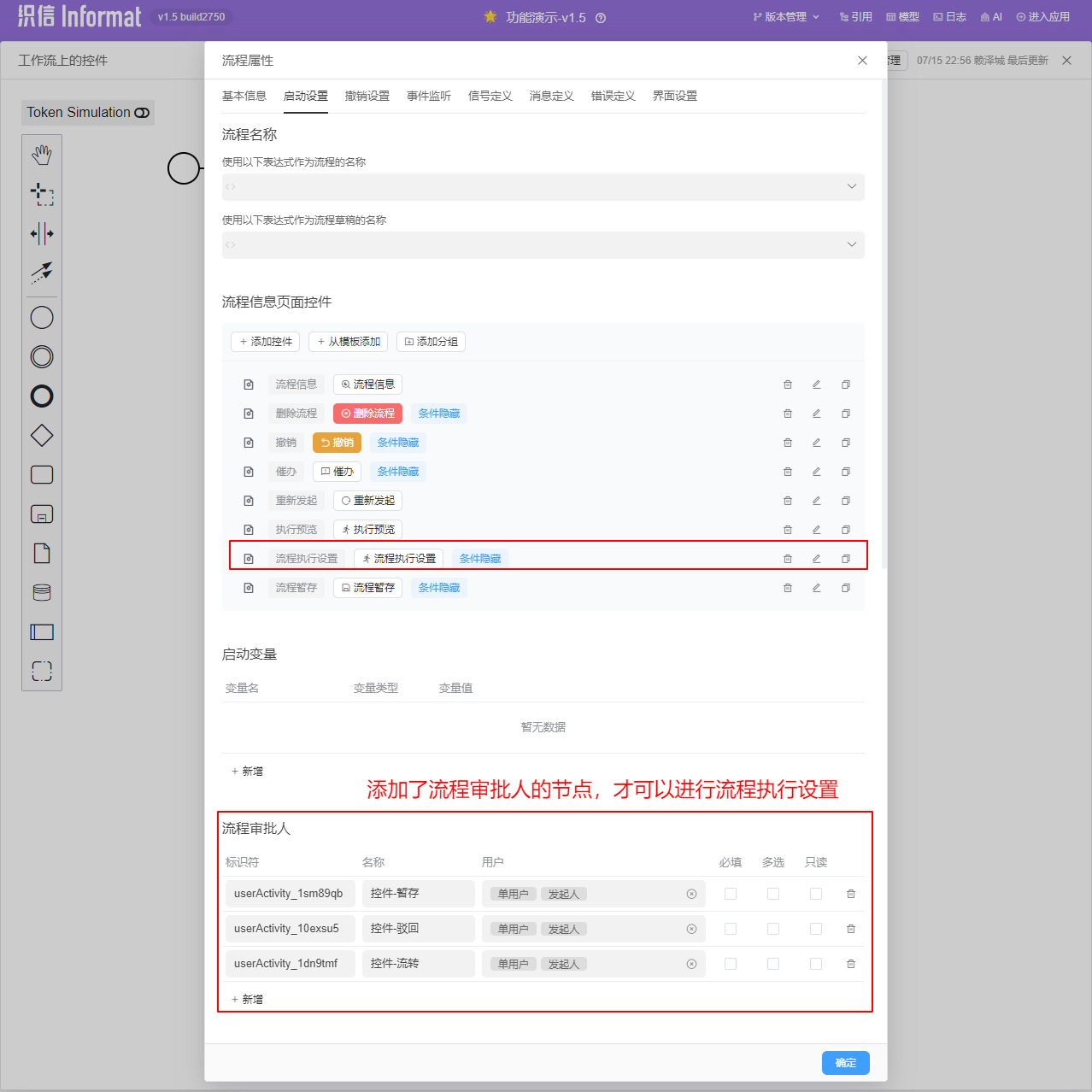Copy the 流程信息 control row

(845, 385)
